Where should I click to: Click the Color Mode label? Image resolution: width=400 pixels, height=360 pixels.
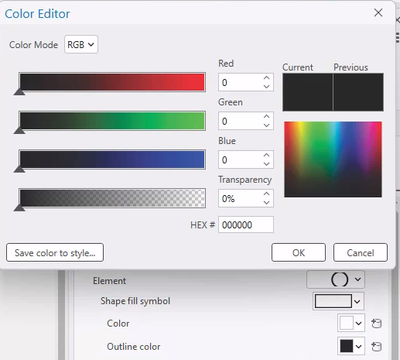34,45
